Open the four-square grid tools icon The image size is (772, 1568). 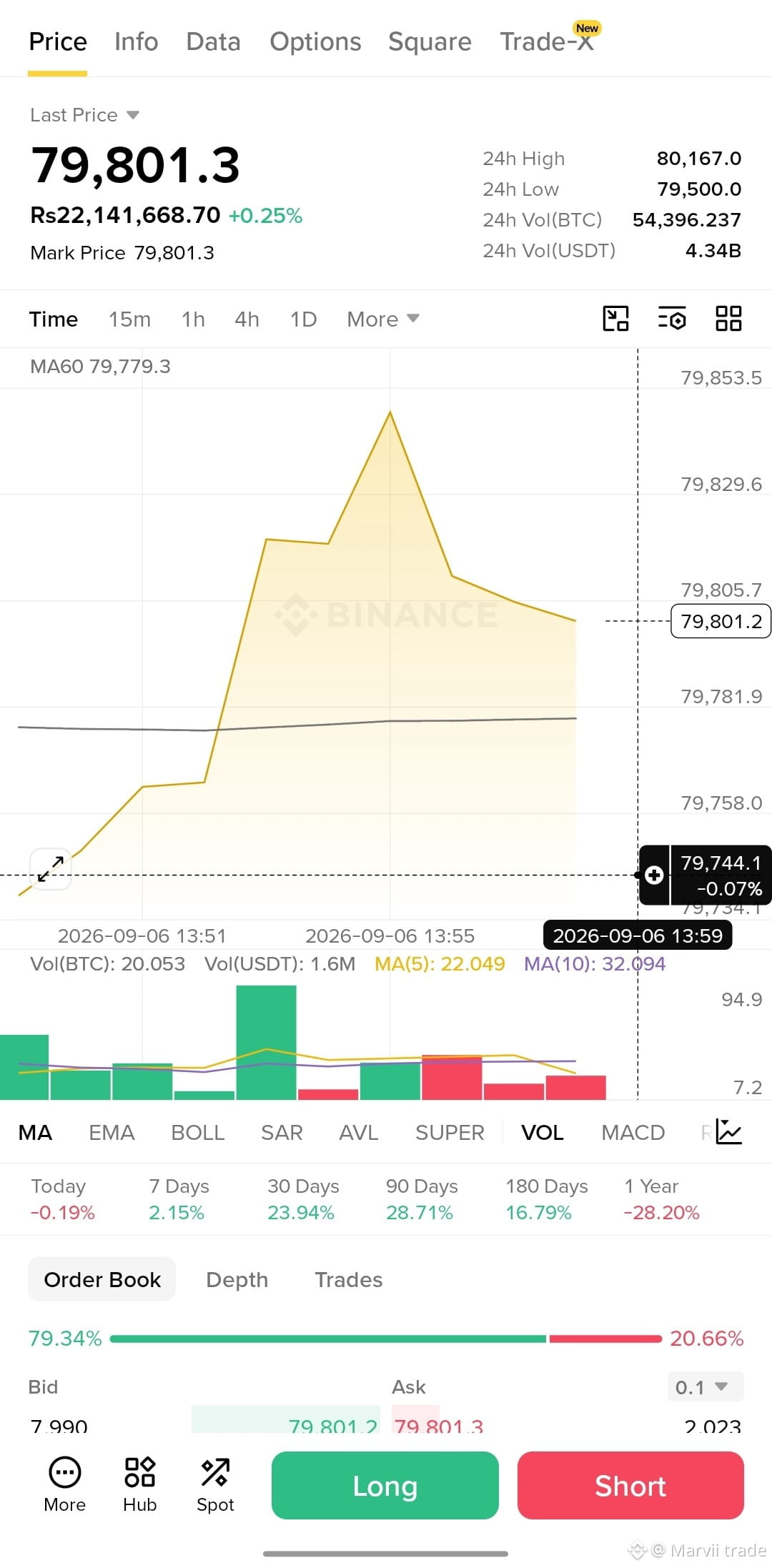(x=728, y=319)
